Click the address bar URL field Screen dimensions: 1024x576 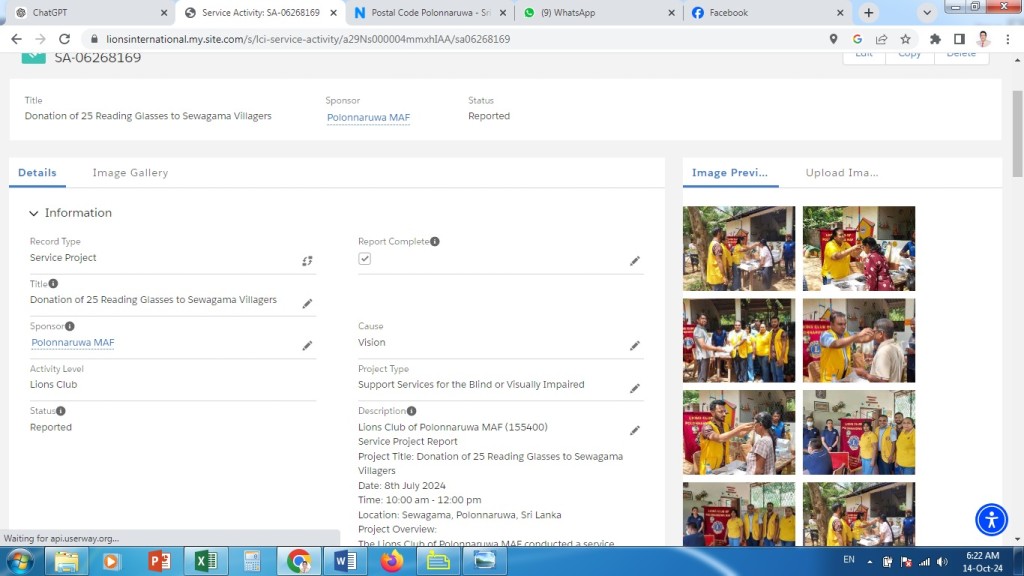click(457, 39)
